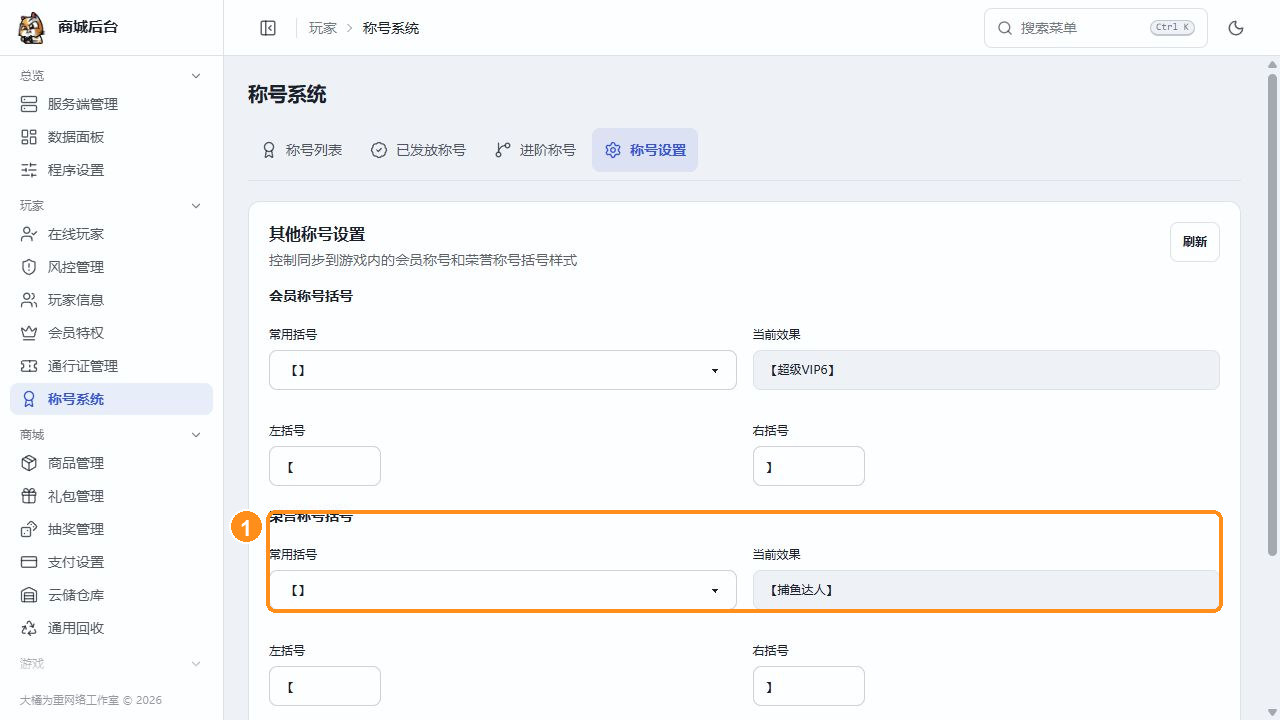The height and width of the screenshot is (720, 1280).
Task: Select 称号系统 in the sidebar
Action: [x=111, y=399]
